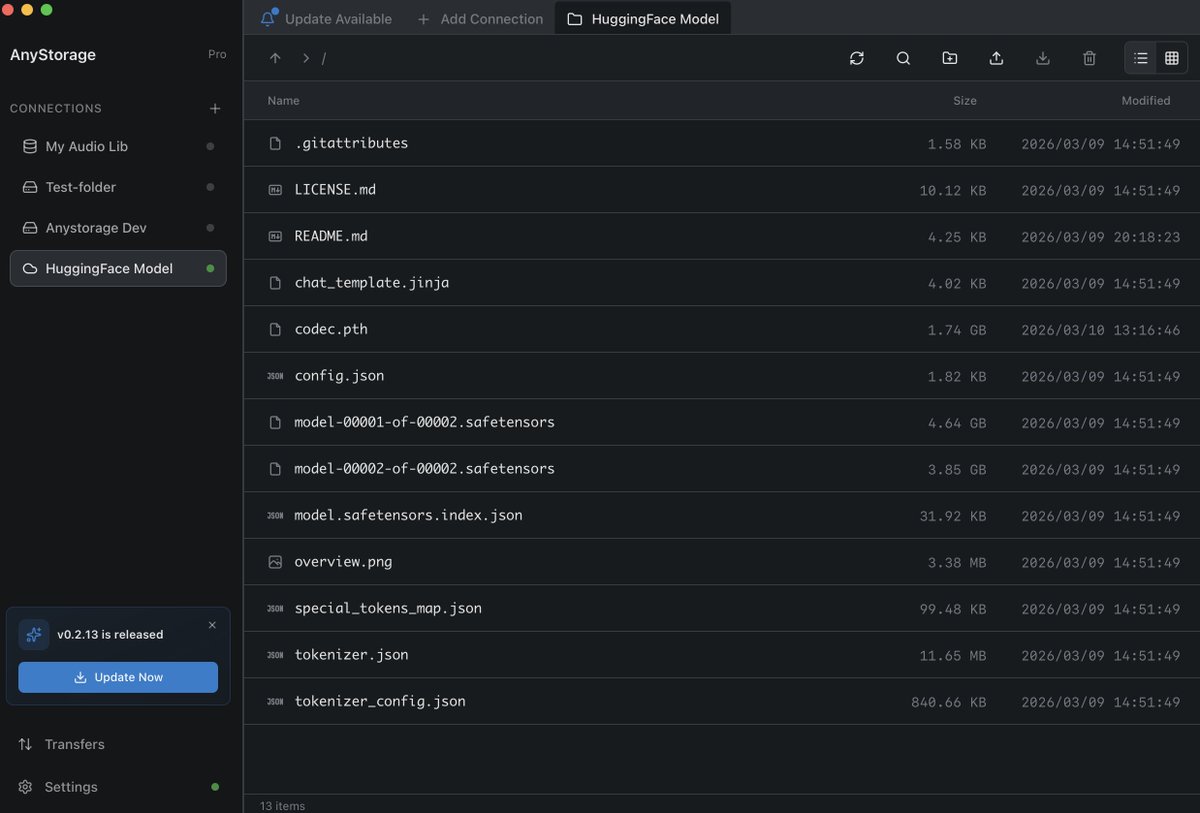
Task: Select tokenizer_config.json file
Action: pyautogui.click(x=722, y=701)
